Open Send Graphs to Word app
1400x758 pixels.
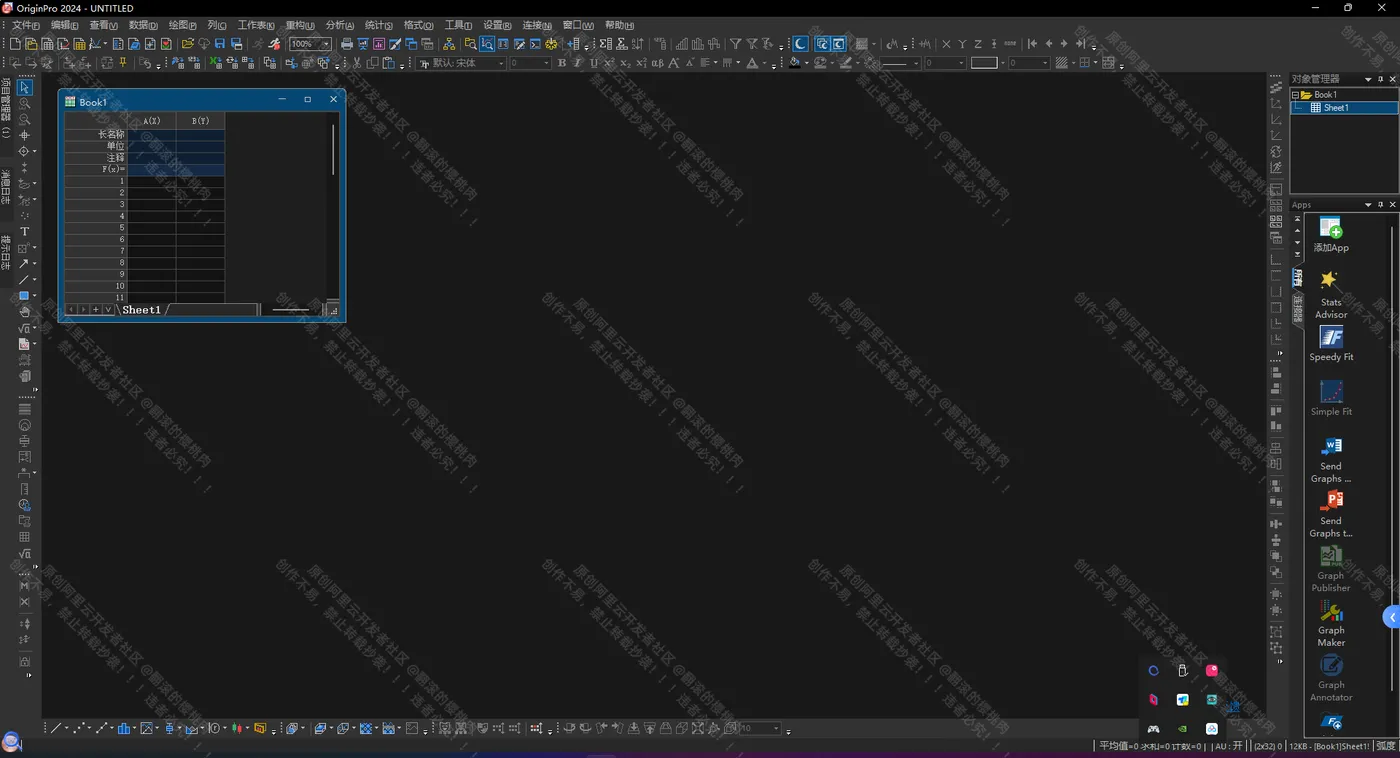(1331, 459)
